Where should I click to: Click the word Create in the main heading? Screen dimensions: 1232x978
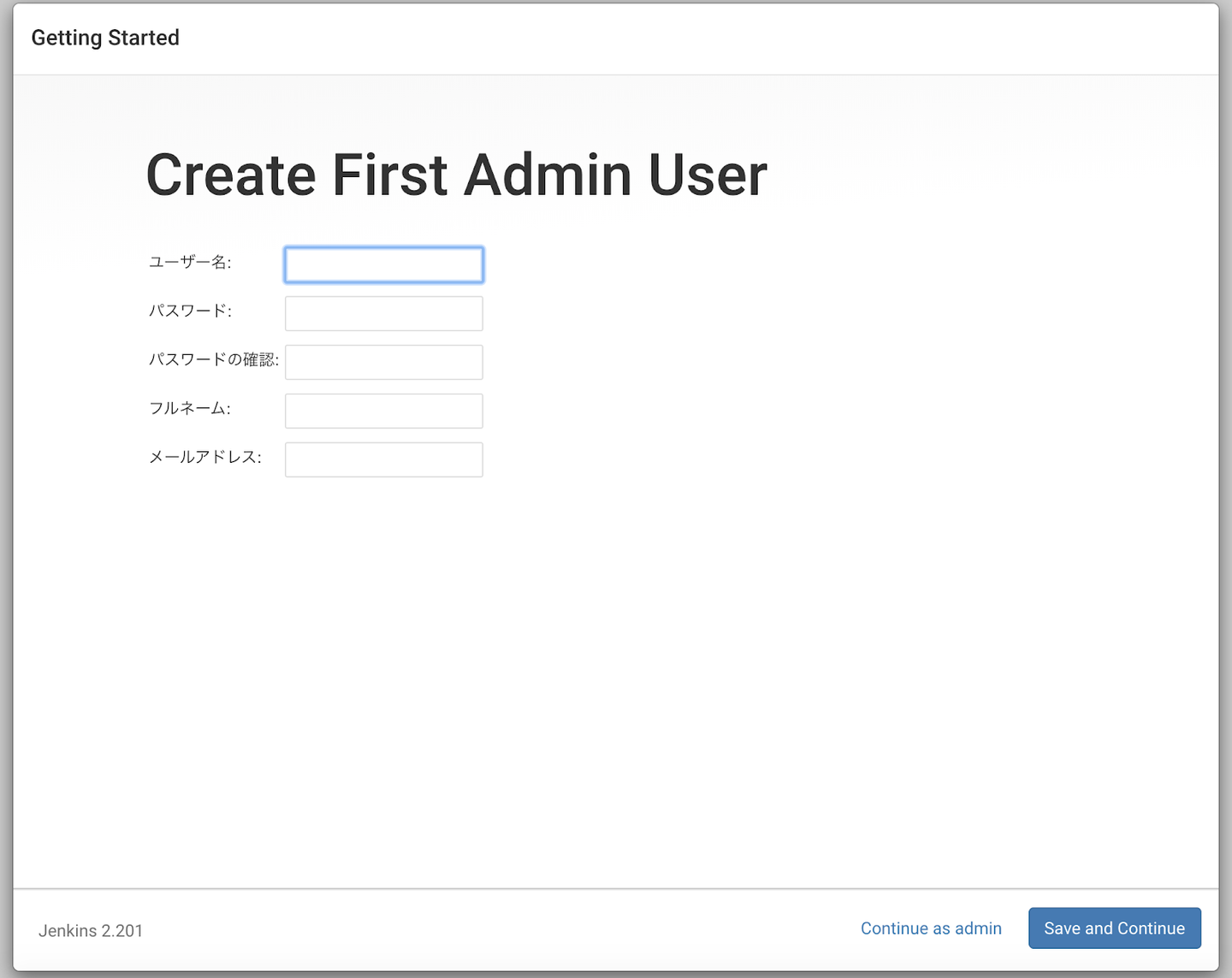click(x=231, y=175)
